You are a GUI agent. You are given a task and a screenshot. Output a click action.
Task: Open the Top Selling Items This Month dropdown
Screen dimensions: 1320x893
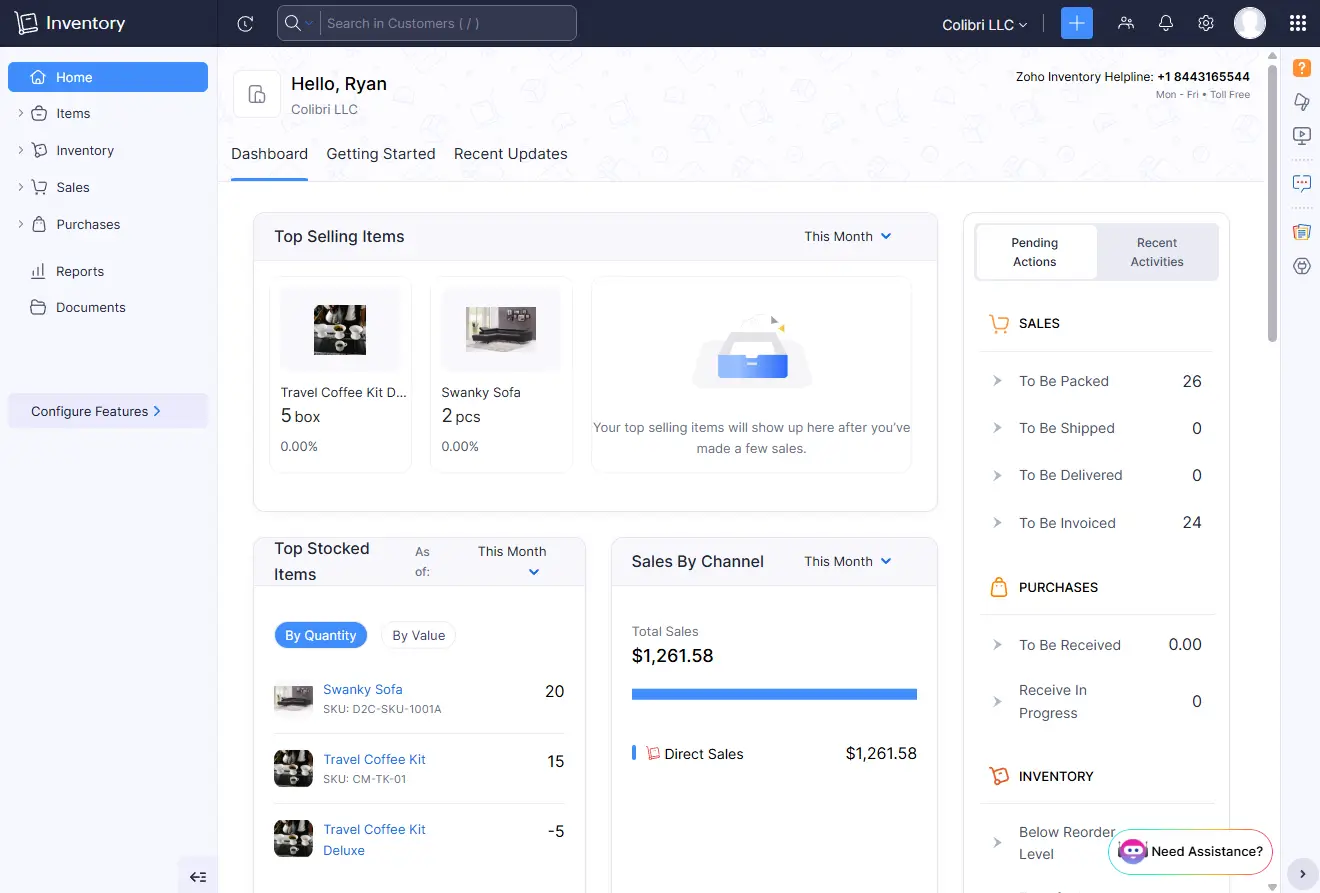[847, 236]
